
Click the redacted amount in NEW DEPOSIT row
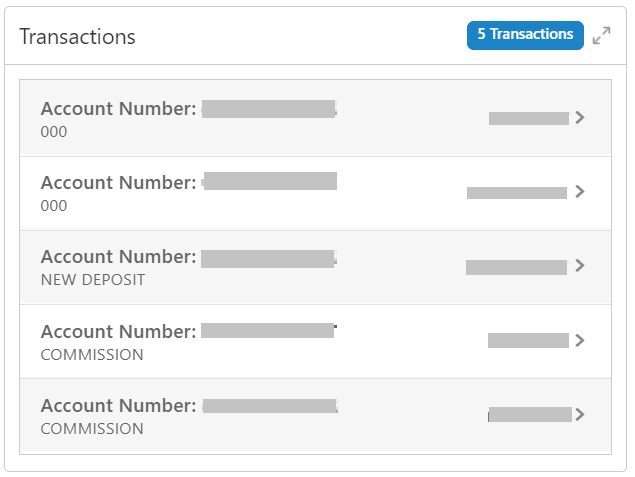pyautogui.click(x=516, y=267)
